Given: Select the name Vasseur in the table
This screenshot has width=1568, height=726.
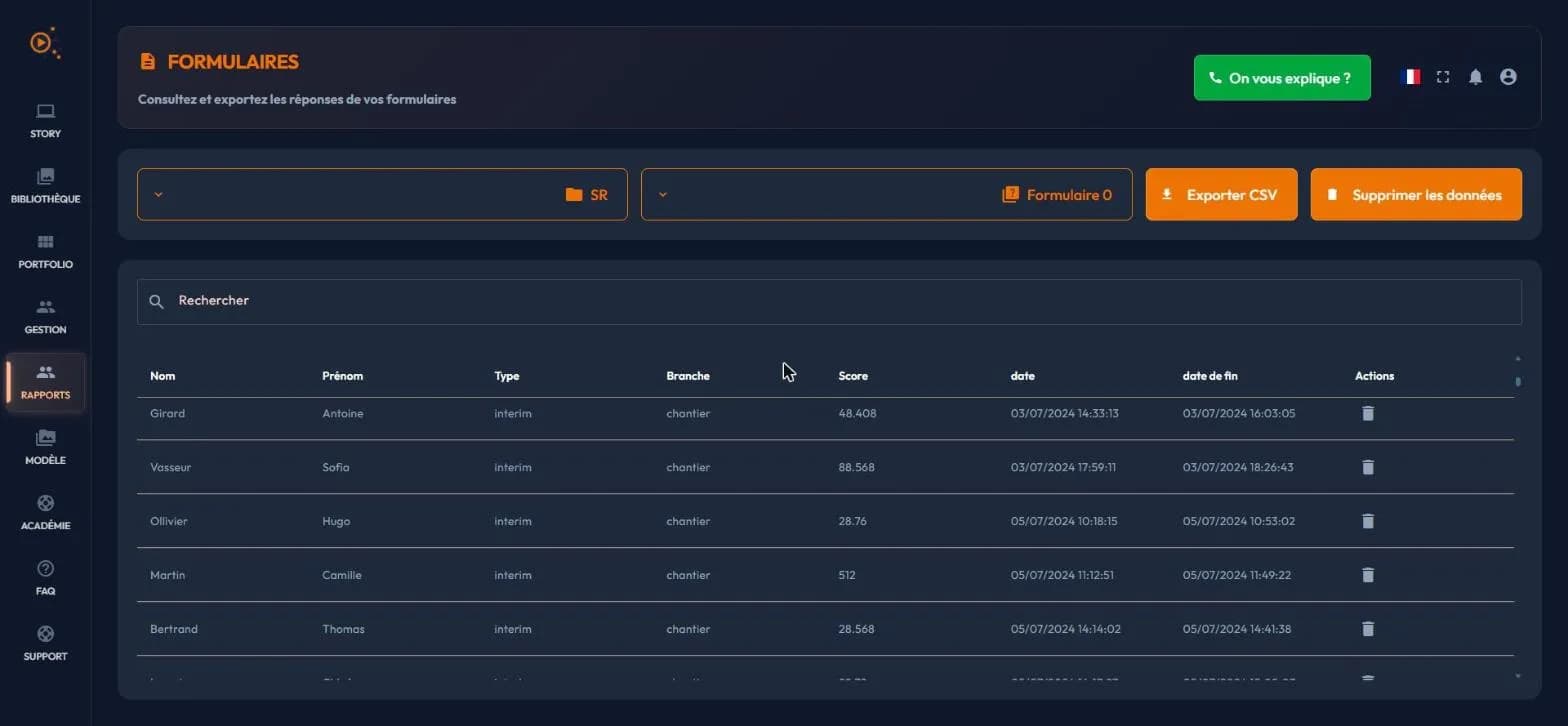Looking at the screenshot, I should (x=170, y=467).
